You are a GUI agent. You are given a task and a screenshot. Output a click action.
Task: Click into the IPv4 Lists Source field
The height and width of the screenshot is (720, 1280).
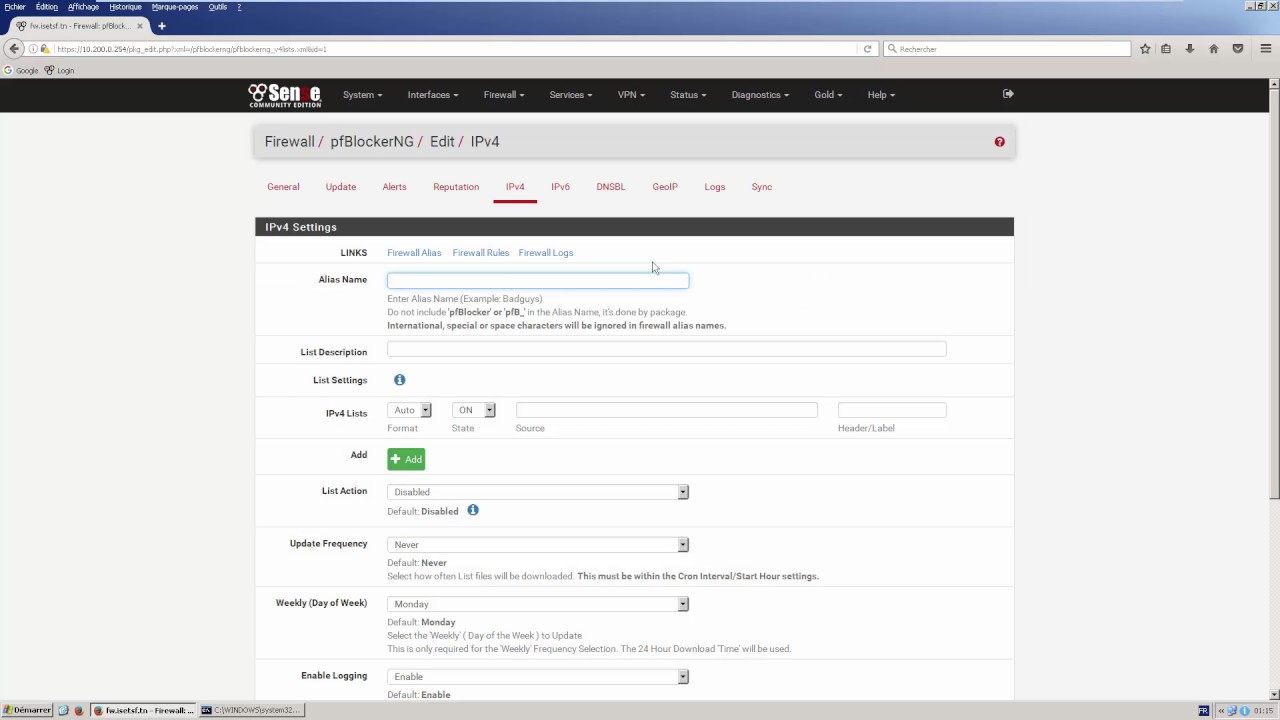(667, 410)
